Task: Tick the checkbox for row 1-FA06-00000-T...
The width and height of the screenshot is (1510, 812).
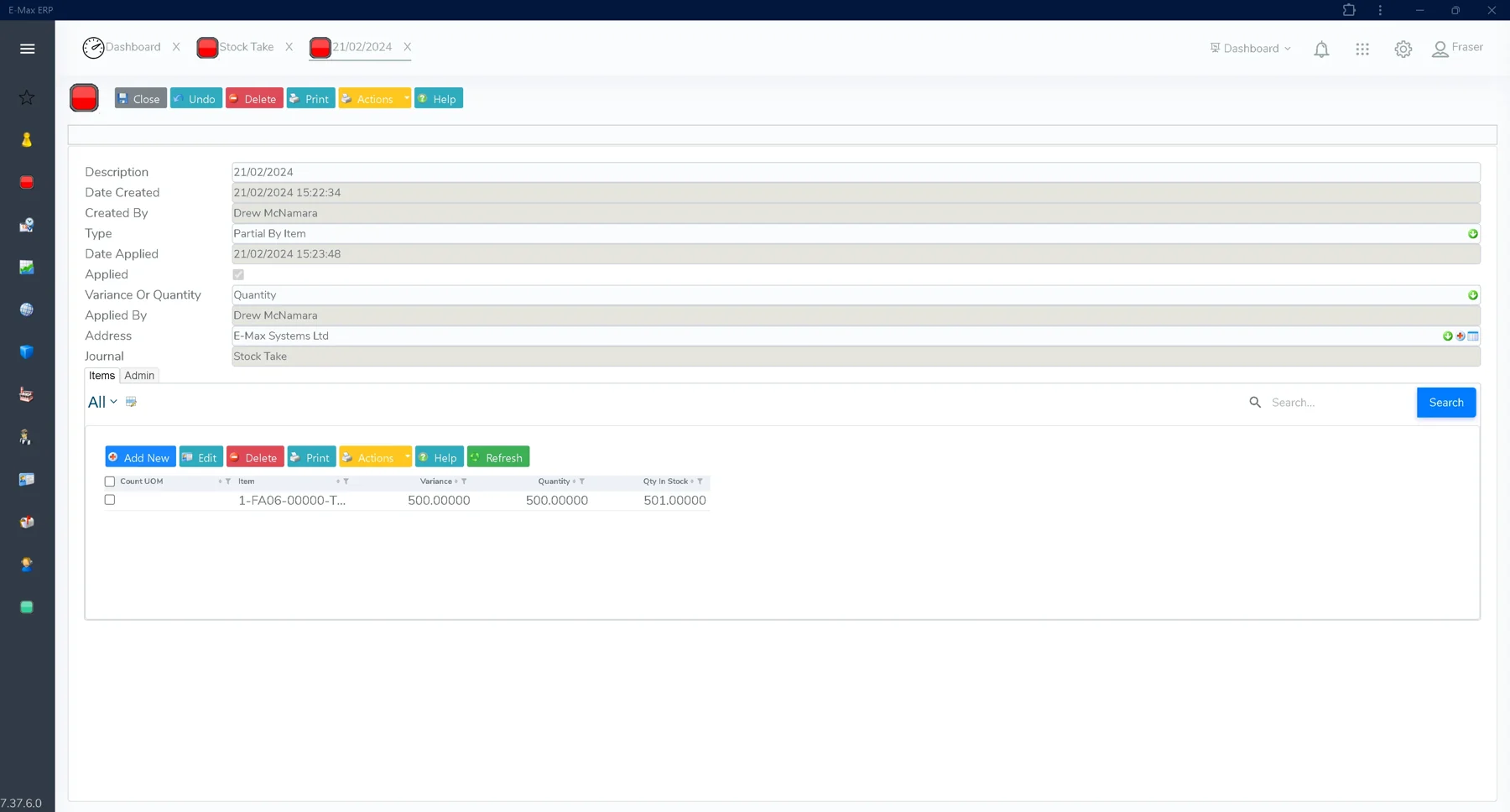Action: point(110,500)
